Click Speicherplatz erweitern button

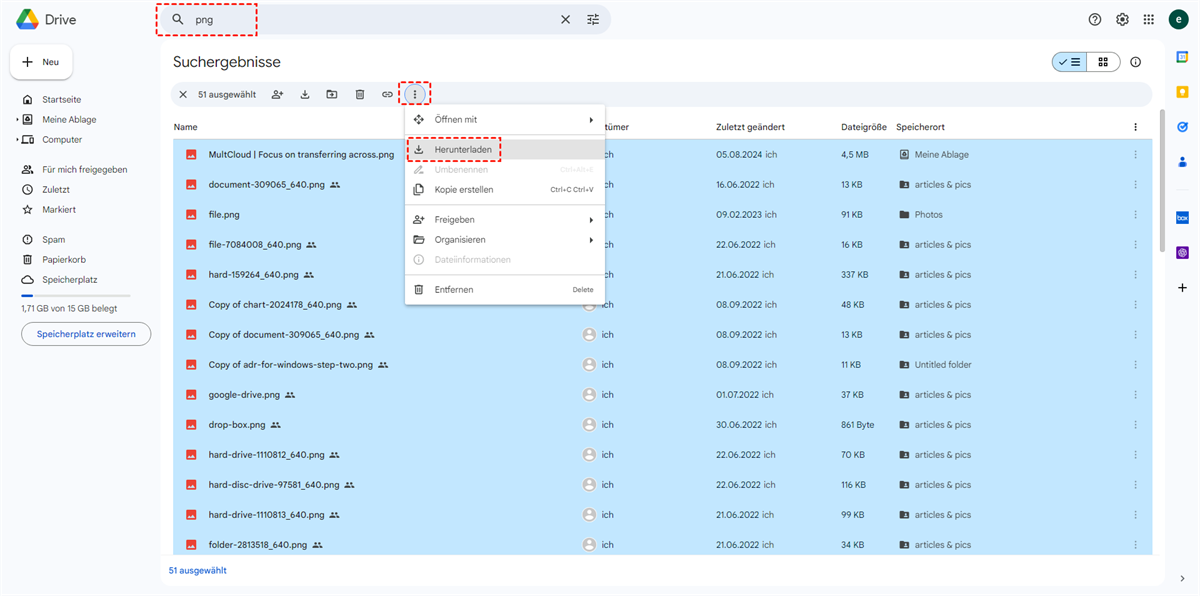(x=86, y=334)
